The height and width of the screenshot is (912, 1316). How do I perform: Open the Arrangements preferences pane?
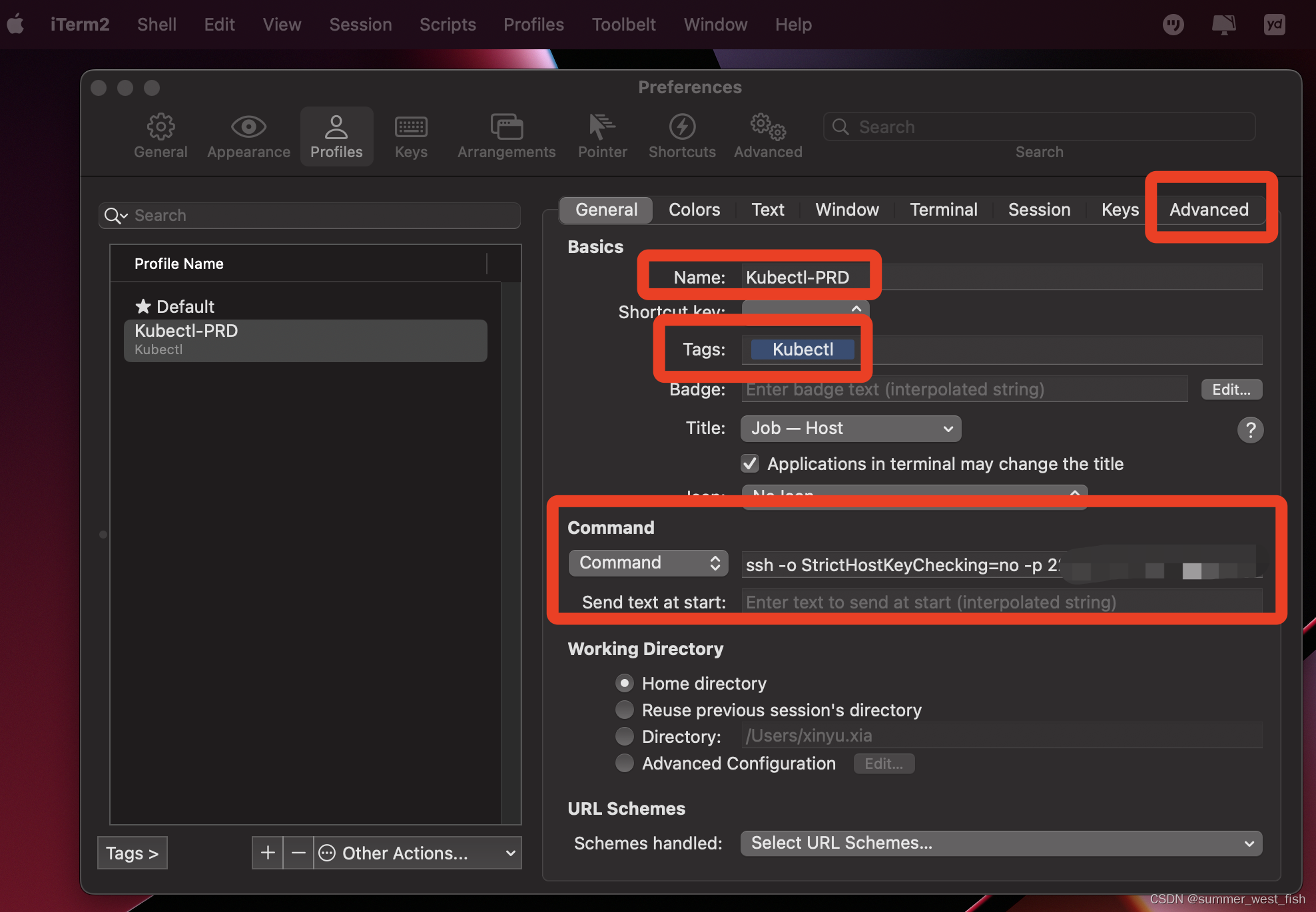506,136
